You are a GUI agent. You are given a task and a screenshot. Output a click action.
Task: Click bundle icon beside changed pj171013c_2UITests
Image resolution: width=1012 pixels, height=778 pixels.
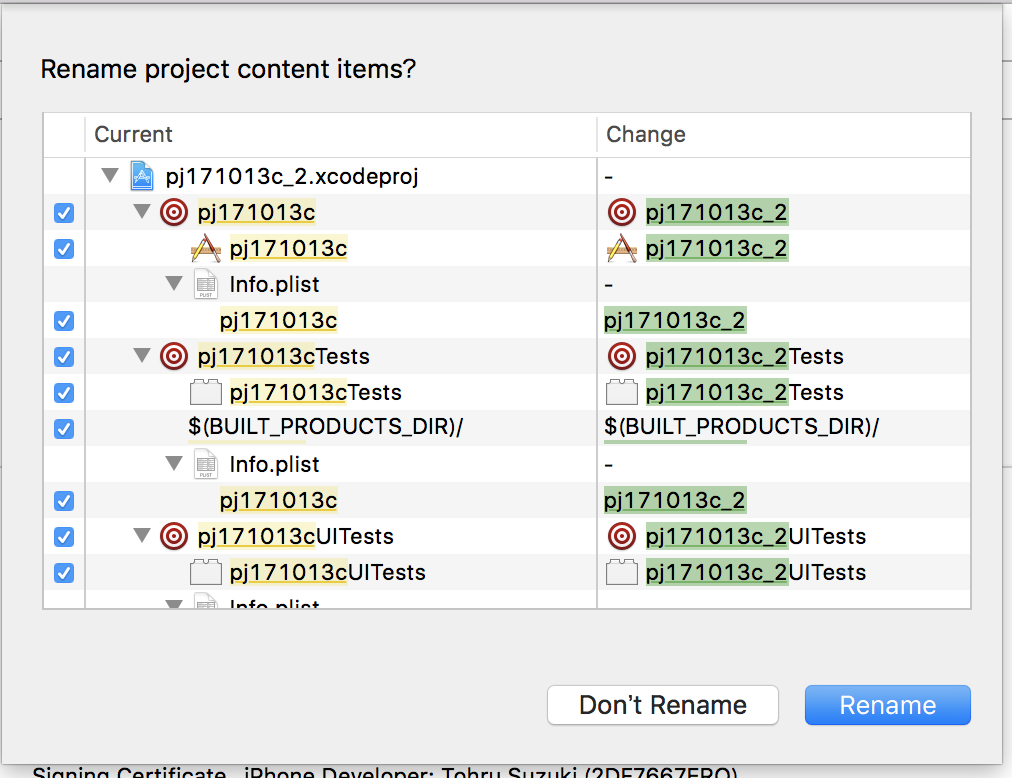point(622,572)
